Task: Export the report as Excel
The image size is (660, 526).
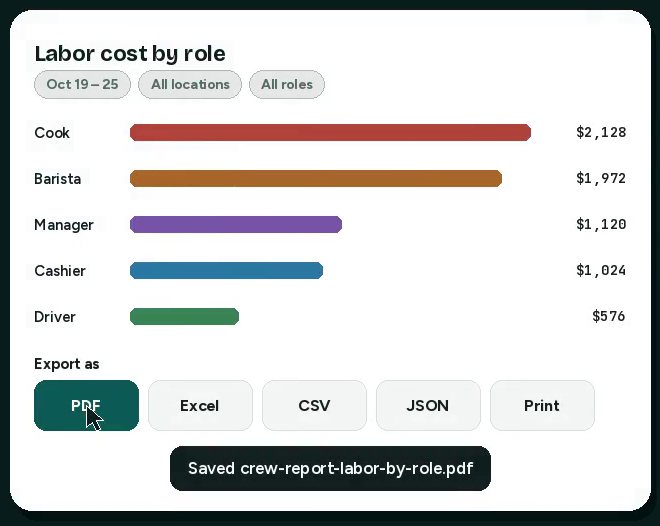Action: pos(200,406)
